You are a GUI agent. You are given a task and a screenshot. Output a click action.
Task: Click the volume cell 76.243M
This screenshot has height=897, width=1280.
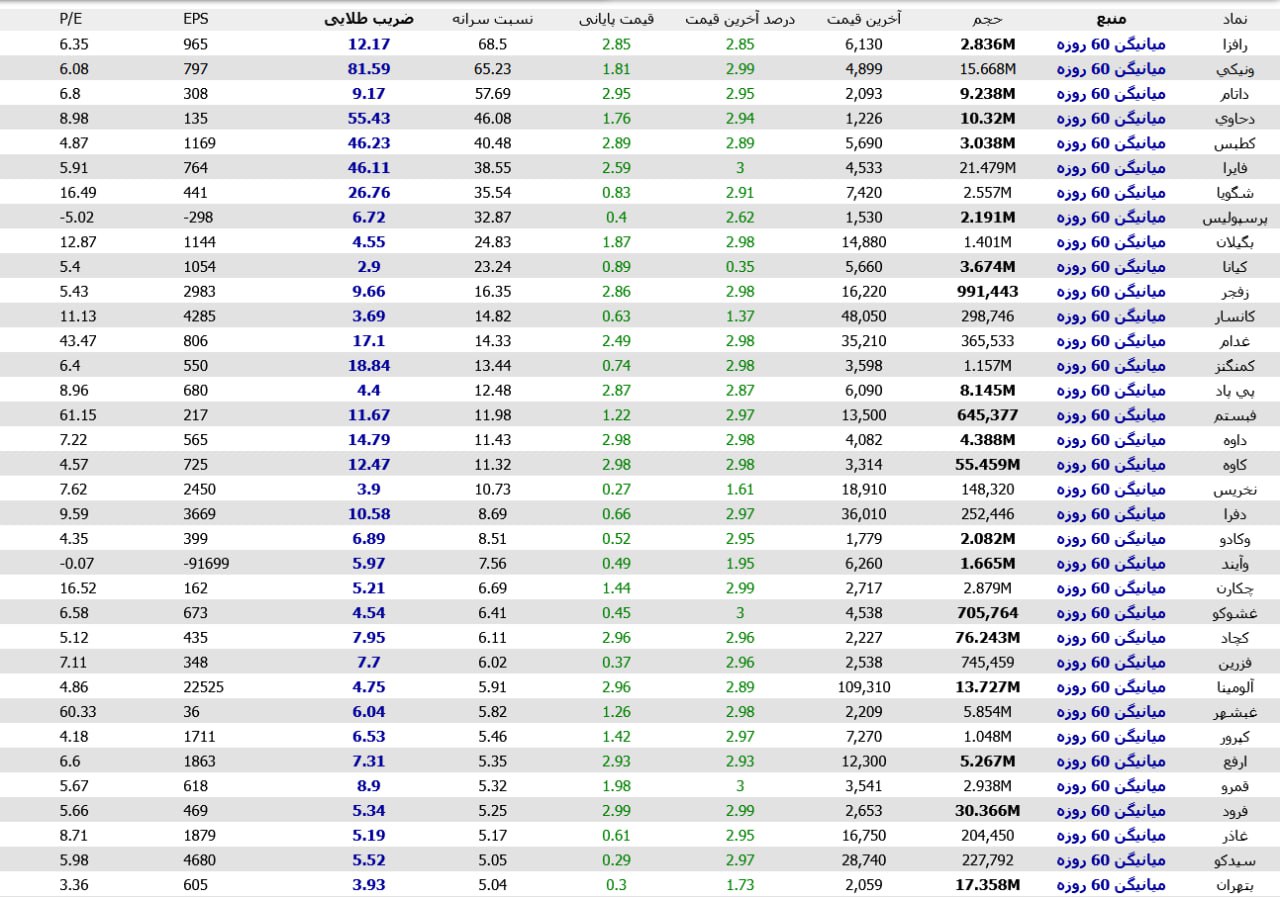click(x=988, y=638)
